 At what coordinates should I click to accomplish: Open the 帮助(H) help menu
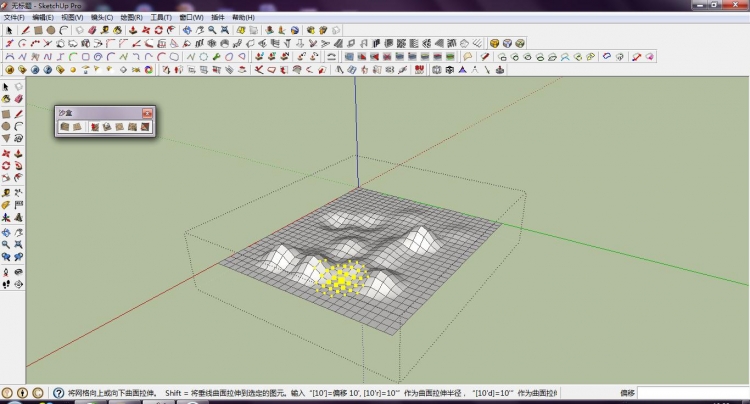243,18
